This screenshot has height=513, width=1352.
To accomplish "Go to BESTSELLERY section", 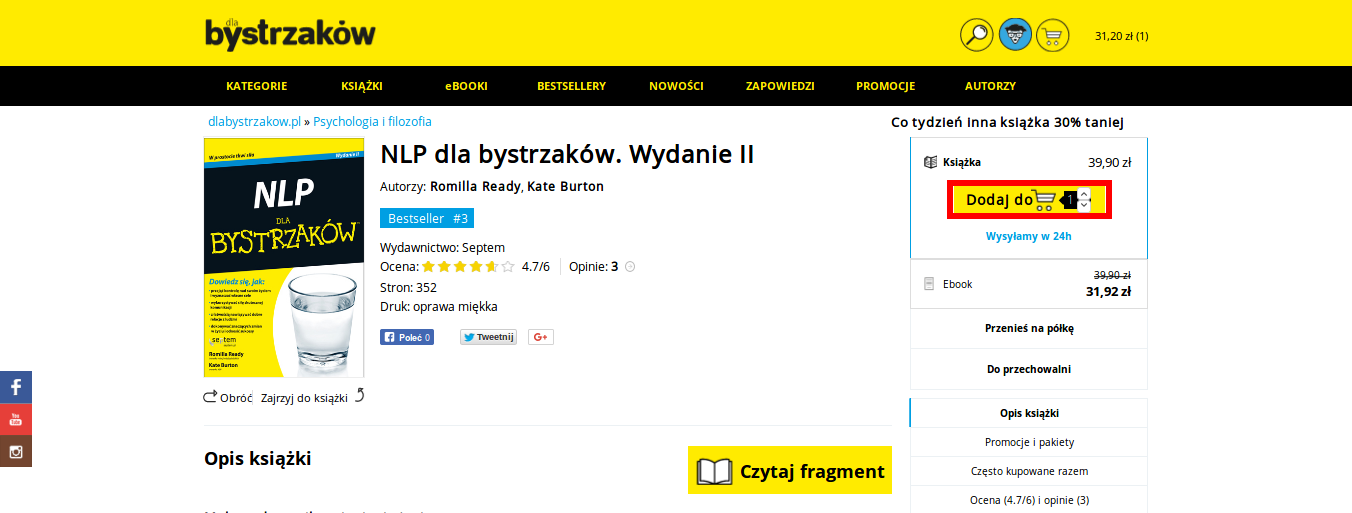I will 571,86.
